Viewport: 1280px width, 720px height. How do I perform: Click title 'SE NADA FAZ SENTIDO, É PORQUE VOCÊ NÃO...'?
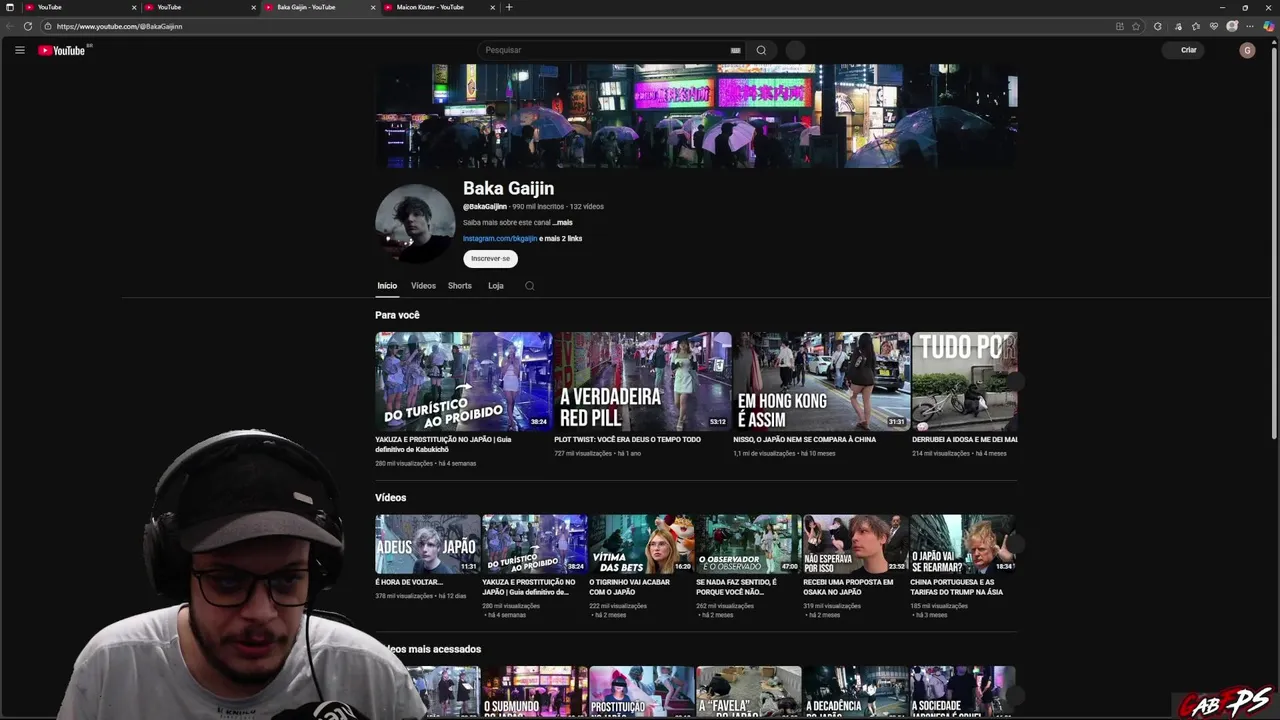click(736, 587)
